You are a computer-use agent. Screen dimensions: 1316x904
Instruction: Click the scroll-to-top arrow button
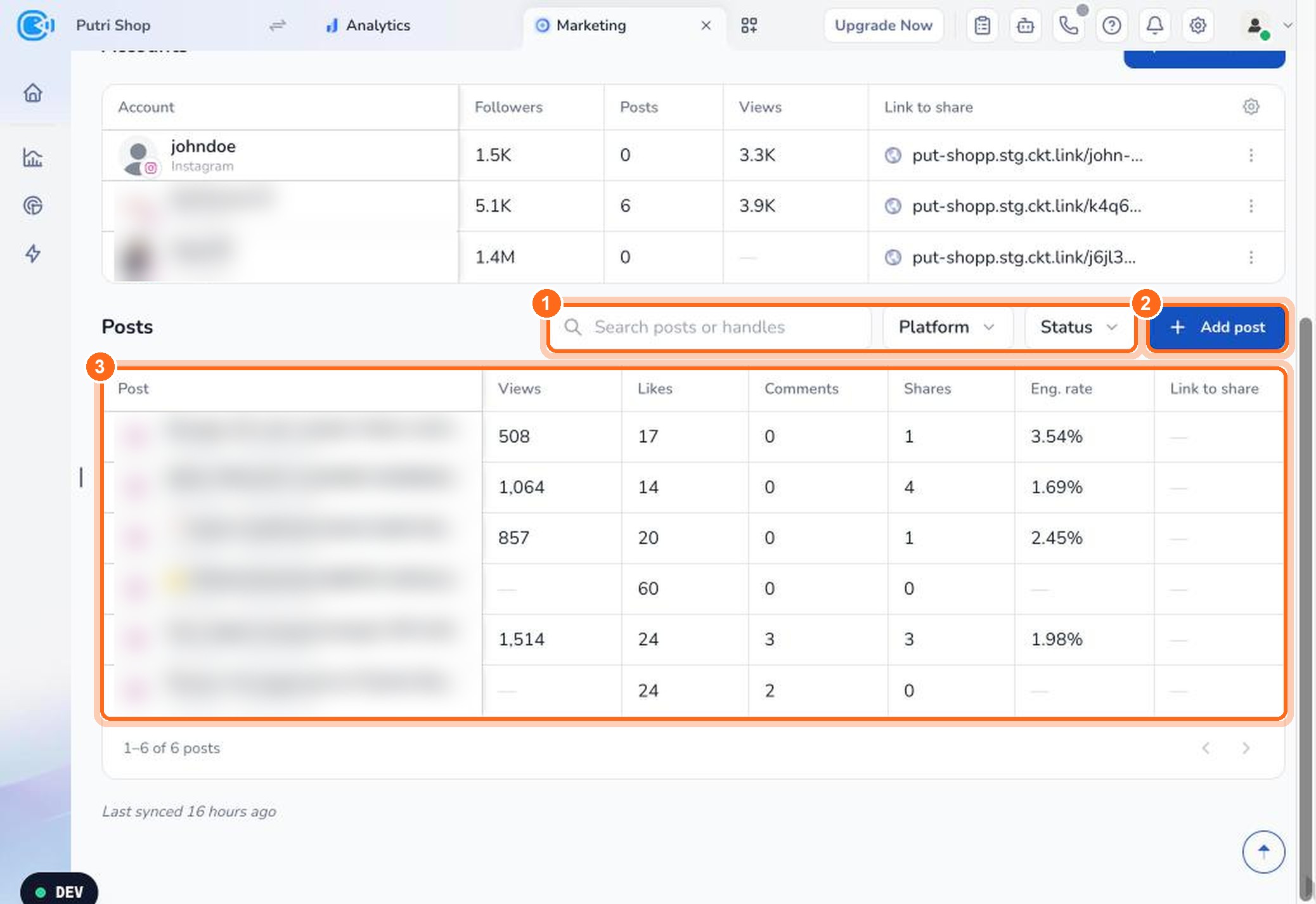[x=1263, y=851]
